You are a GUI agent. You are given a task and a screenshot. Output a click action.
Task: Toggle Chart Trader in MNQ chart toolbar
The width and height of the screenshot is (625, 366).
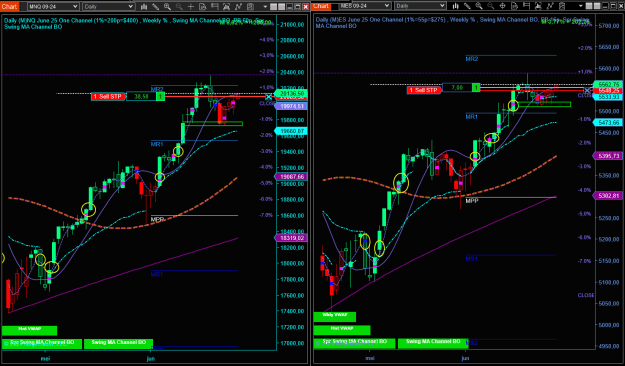pyautogui.click(x=214, y=7)
